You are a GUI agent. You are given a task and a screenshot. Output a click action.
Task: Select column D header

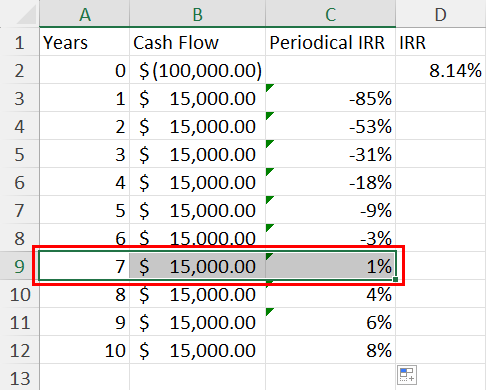point(441,13)
